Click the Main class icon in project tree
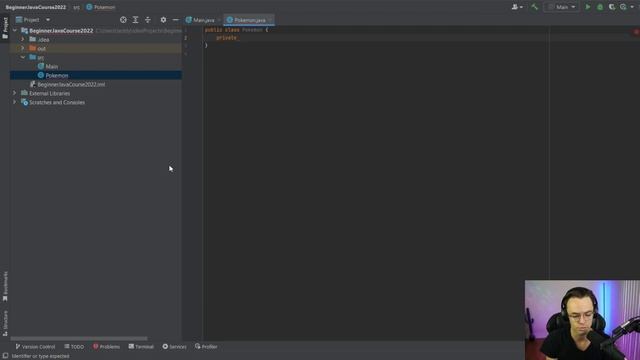Screen dimensions: 640x360 pyautogui.click(x=41, y=66)
